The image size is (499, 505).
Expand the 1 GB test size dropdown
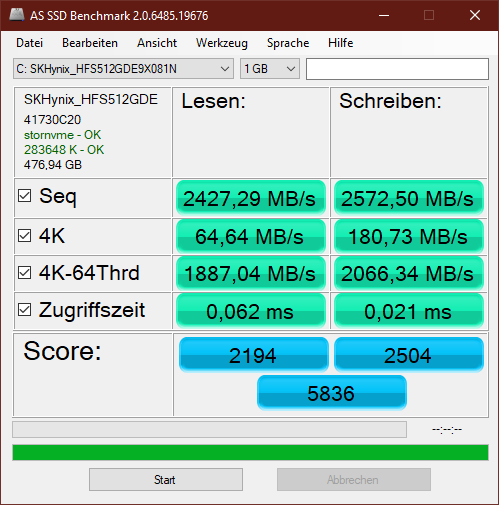(x=270, y=69)
